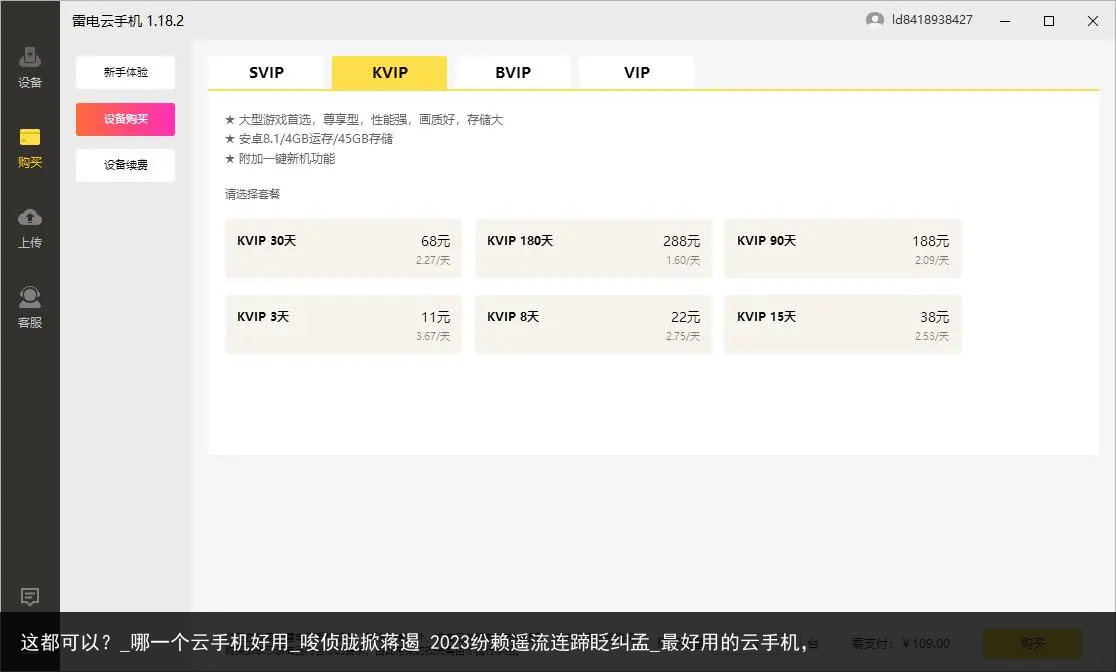Choose the KVIP 180天 288元 package
Screen dimensions: 1116x672
tap(594, 248)
